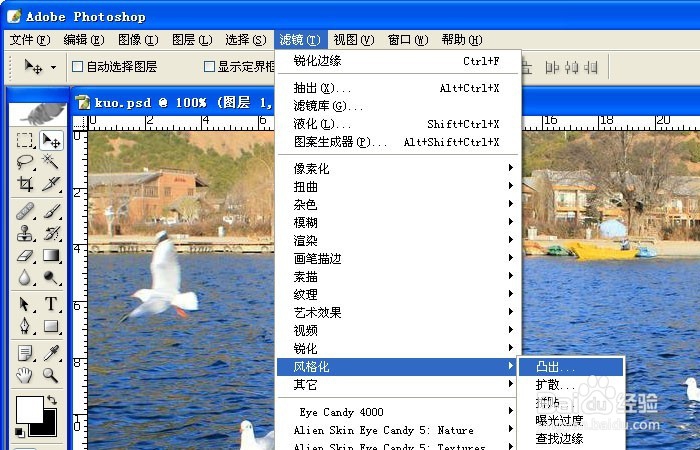Open the 编辑 menu

click(83, 40)
